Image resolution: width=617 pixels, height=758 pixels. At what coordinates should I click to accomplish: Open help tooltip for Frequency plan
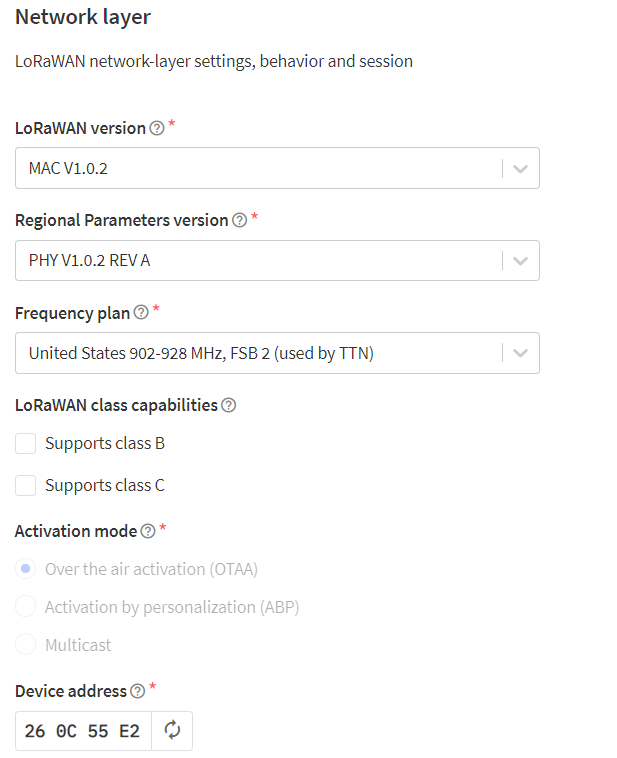click(141, 313)
